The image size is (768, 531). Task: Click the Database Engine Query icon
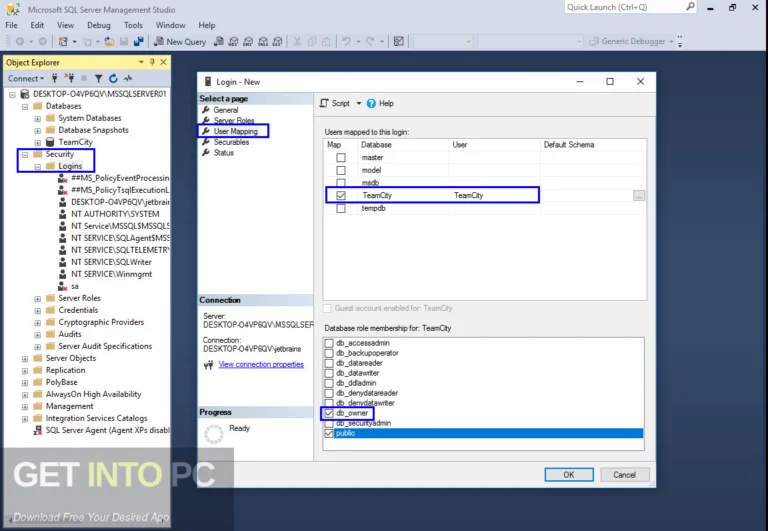[x=219, y=42]
